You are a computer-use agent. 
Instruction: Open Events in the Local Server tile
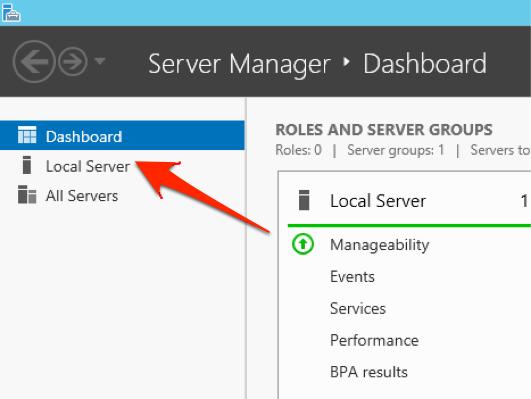point(352,277)
